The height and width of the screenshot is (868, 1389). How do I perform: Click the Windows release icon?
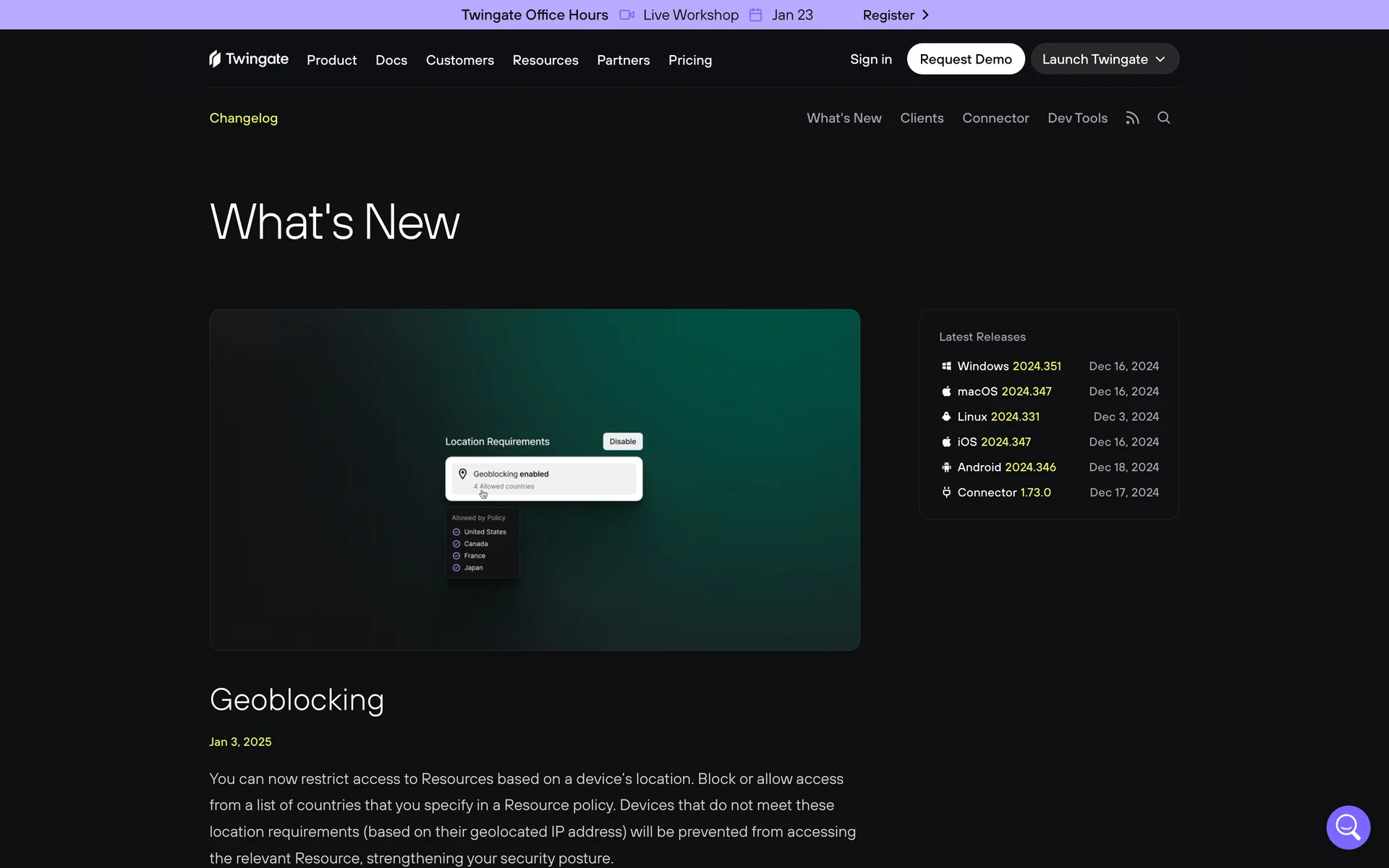(946, 366)
